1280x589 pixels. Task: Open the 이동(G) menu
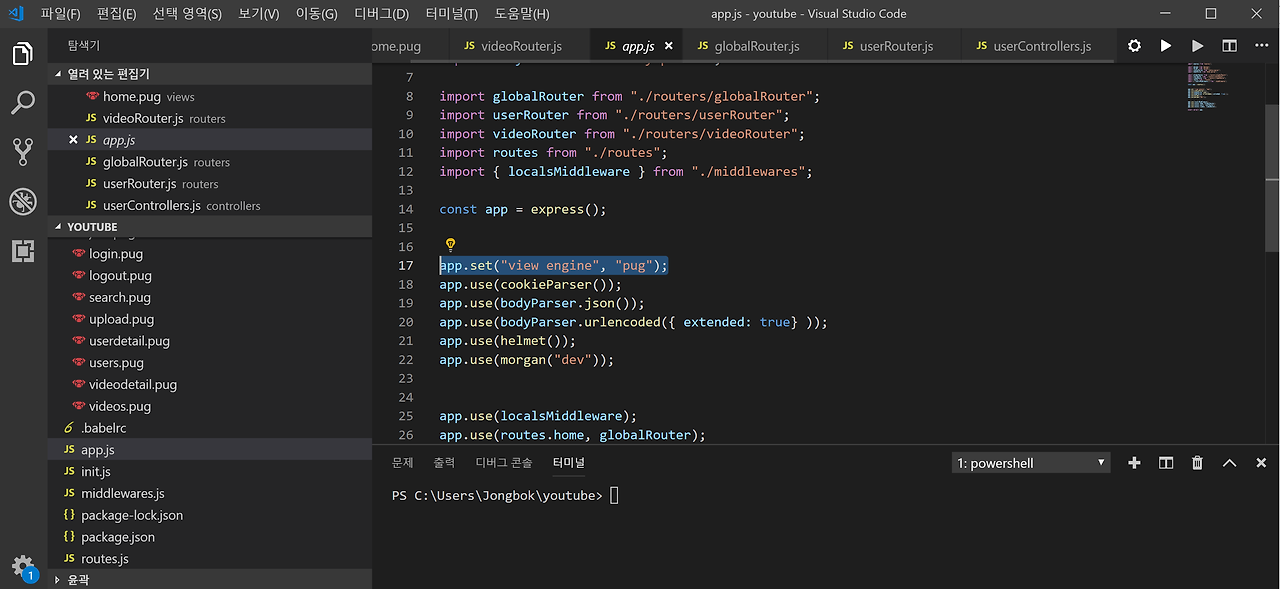(317, 14)
